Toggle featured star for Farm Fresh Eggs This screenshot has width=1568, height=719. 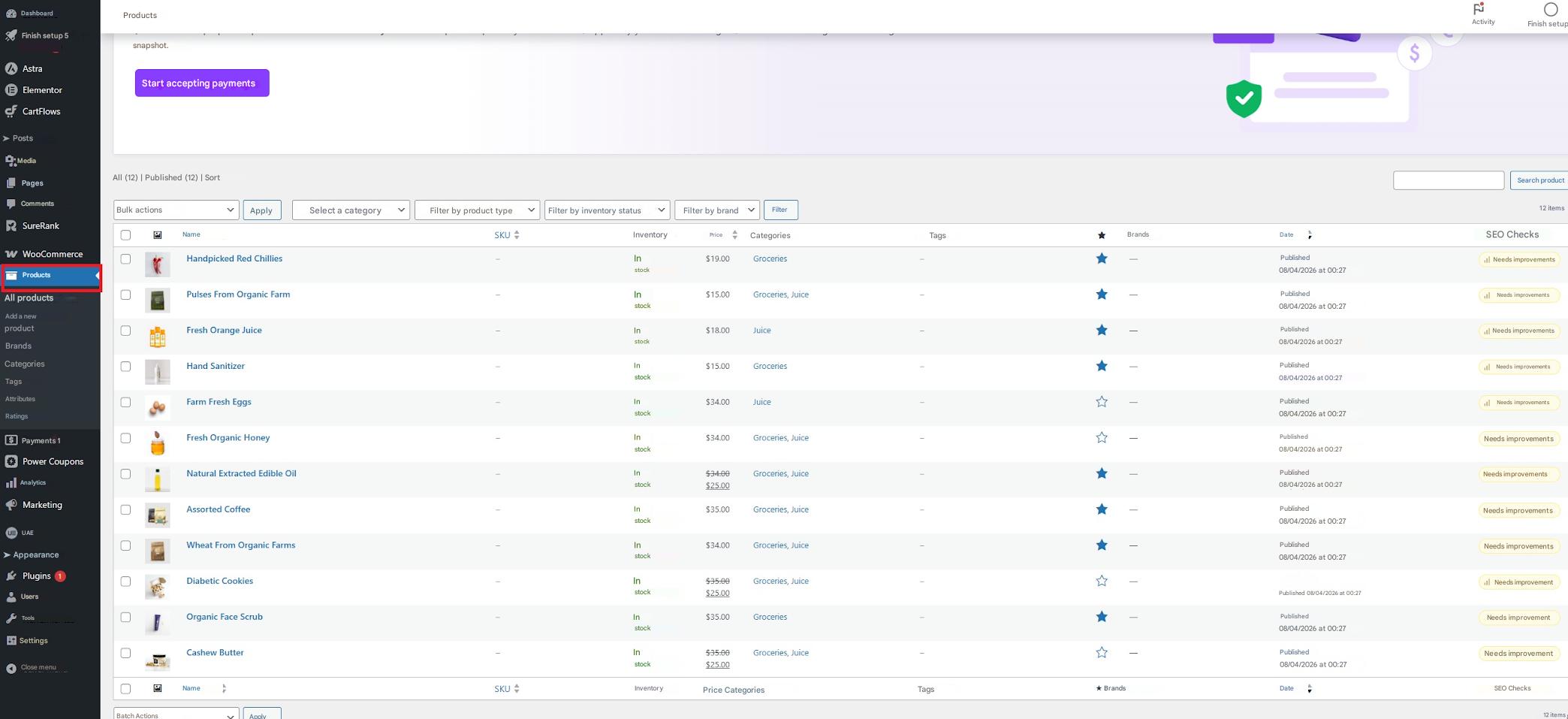coord(1101,402)
